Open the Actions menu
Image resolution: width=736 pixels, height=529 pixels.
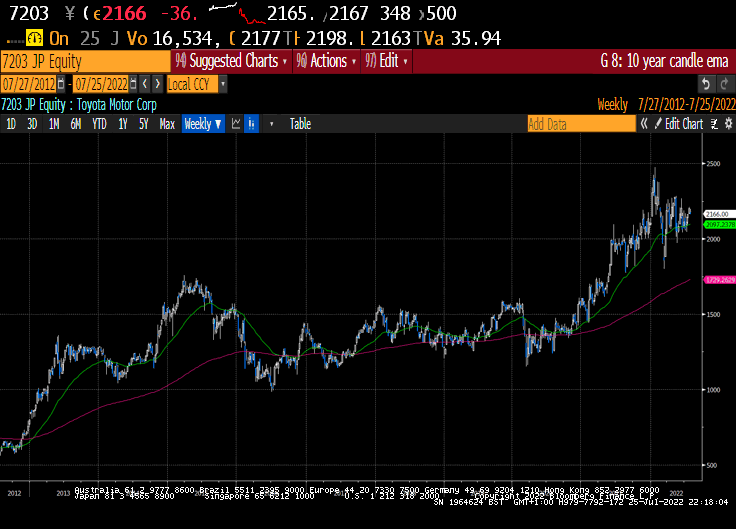coord(327,61)
